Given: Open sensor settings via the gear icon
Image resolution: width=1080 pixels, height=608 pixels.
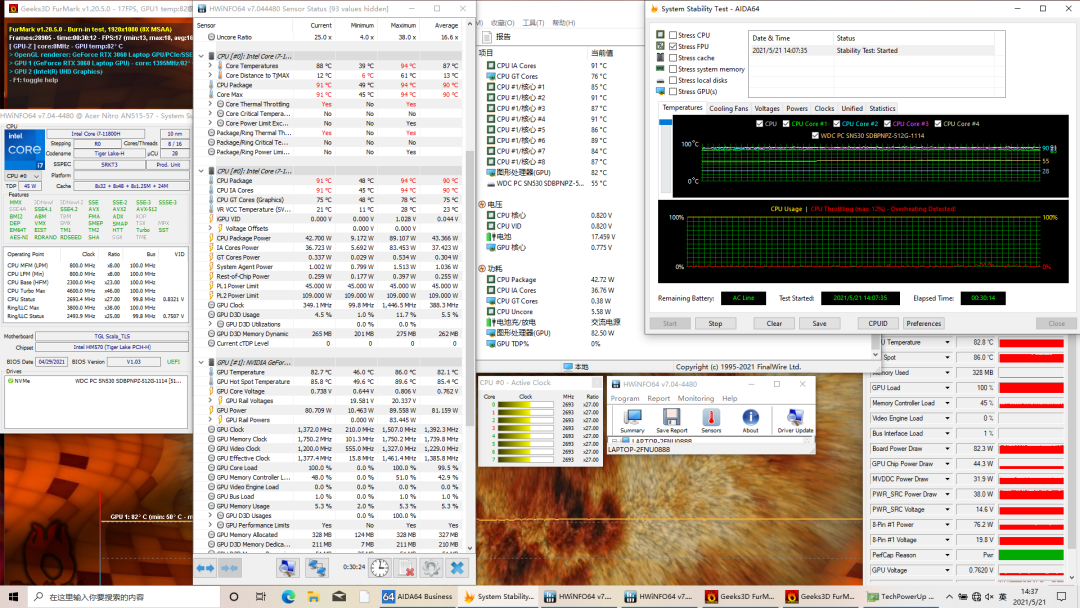Looking at the screenshot, I should (431, 568).
